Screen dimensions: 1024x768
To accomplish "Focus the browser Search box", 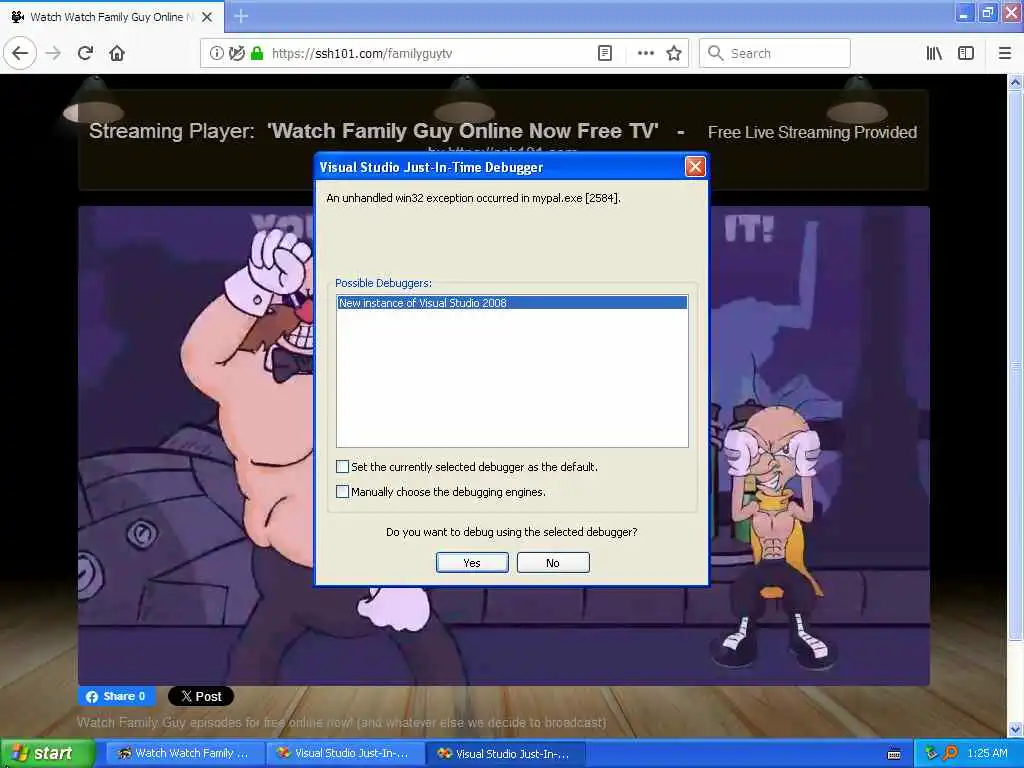I will [x=775, y=54].
